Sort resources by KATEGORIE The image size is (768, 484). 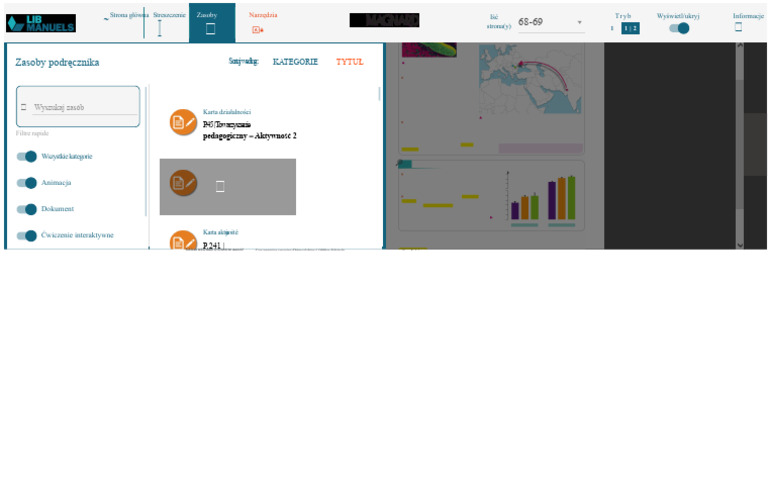[x=295, y=62]
